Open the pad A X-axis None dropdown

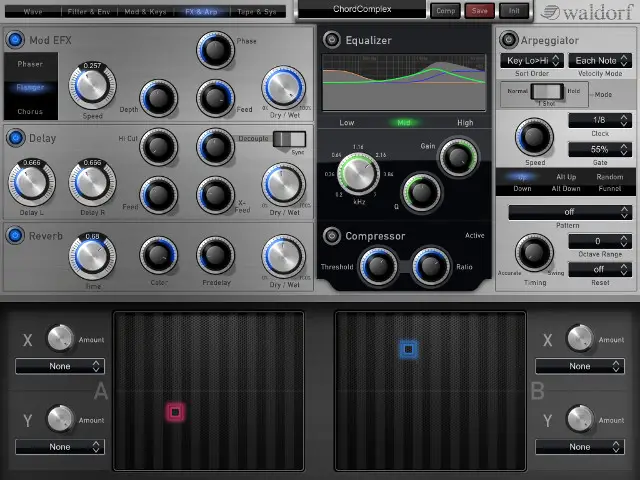click(x=60, y=367)
